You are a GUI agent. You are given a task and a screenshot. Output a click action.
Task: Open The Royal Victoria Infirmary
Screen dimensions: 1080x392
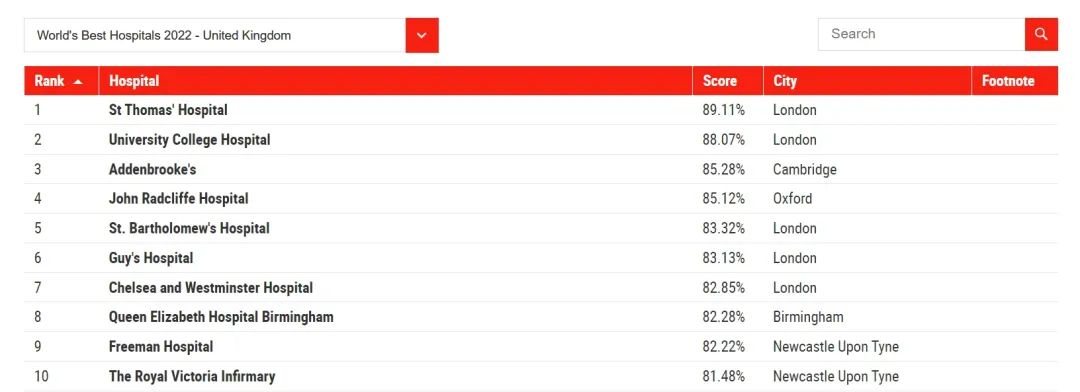(x=192, y=377)
